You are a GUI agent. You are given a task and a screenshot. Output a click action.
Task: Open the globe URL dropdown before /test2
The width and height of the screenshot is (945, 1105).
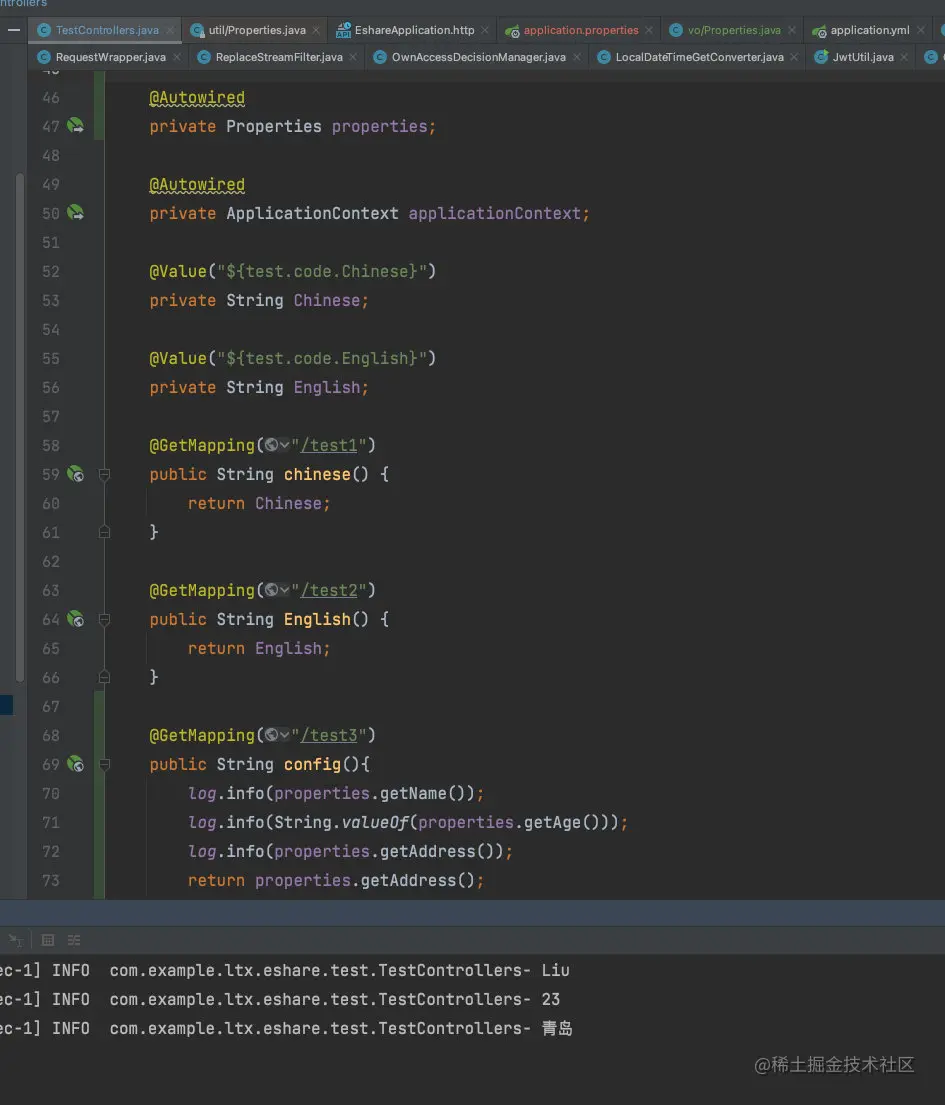(x=277, y=590)
